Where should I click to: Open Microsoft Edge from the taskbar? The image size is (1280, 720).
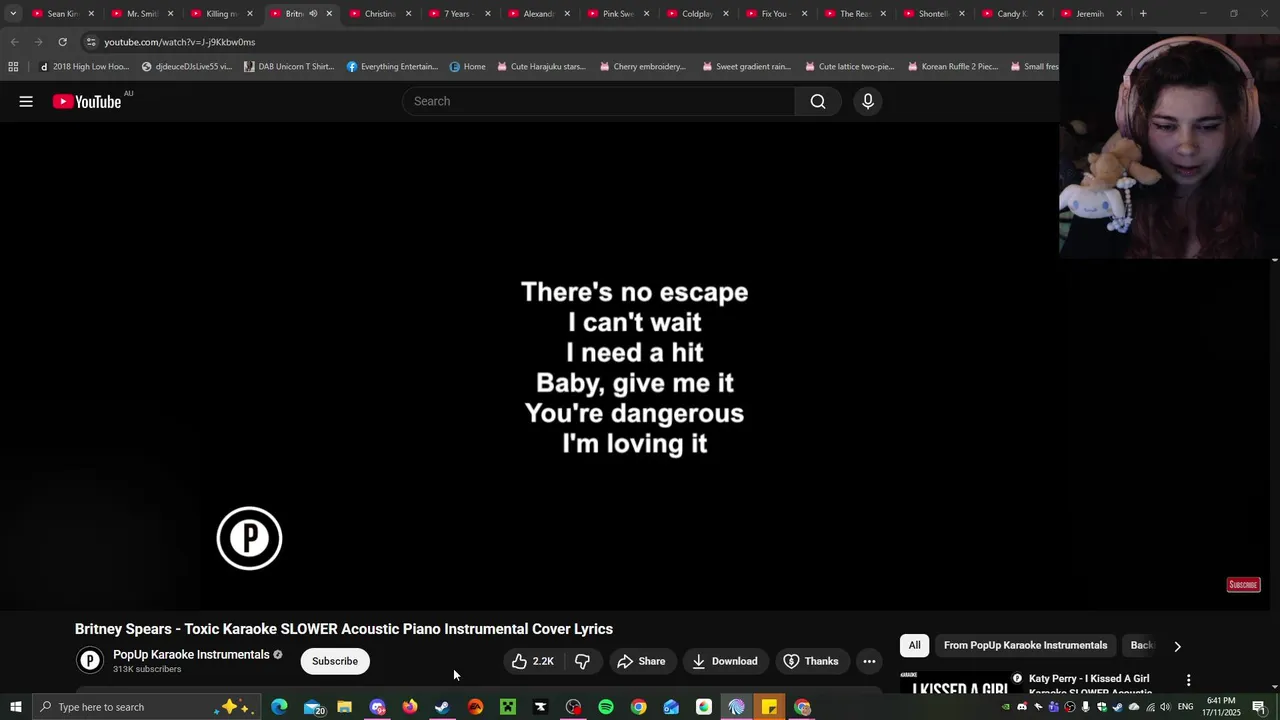pos(279,707)
